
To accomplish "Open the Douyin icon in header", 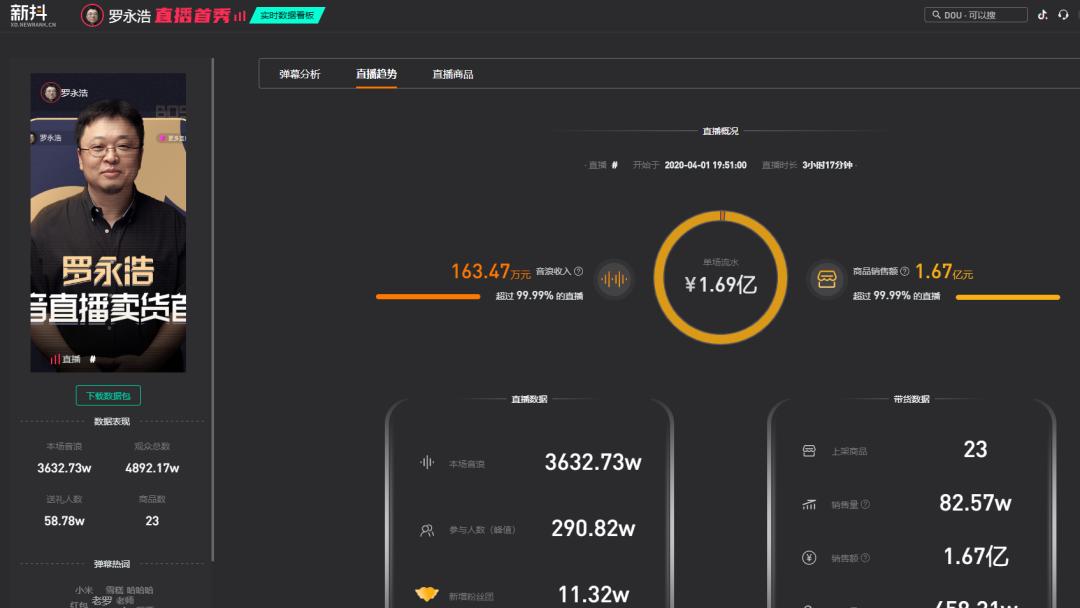I will tap(1043, 14).
